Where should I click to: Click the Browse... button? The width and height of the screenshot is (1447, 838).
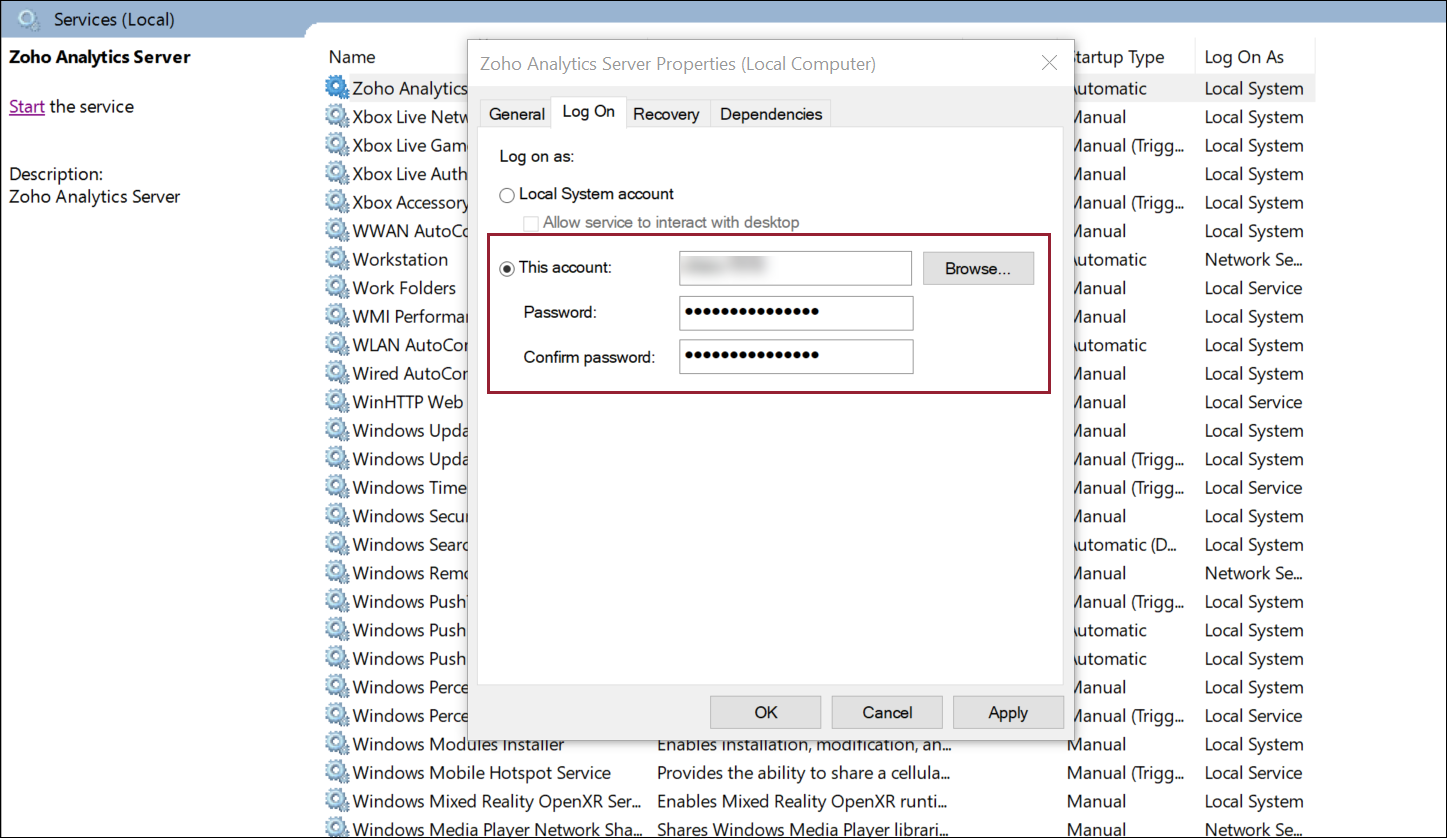pyautogui.click(x=978, y=268)
